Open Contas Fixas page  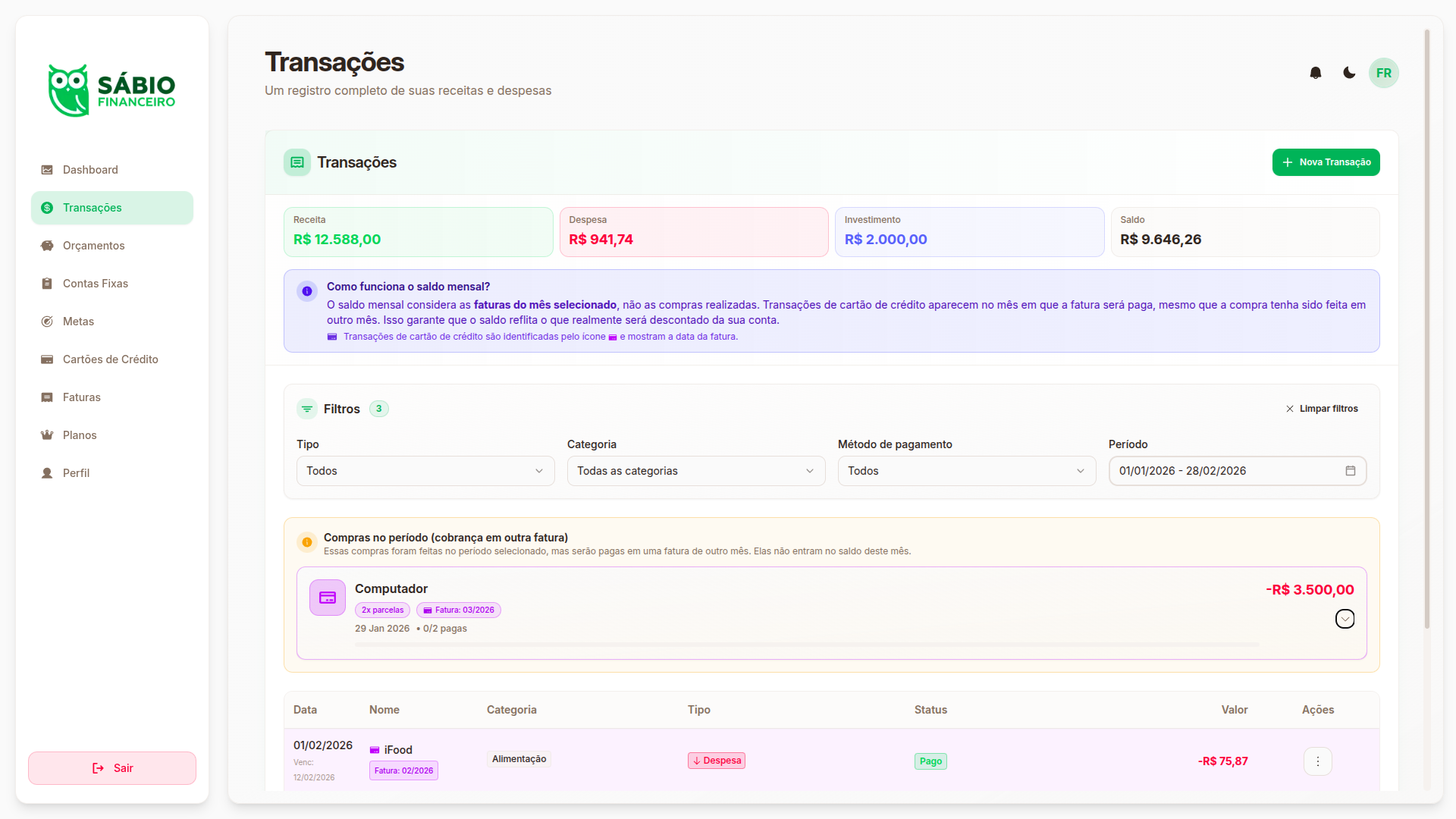point(112,284)
